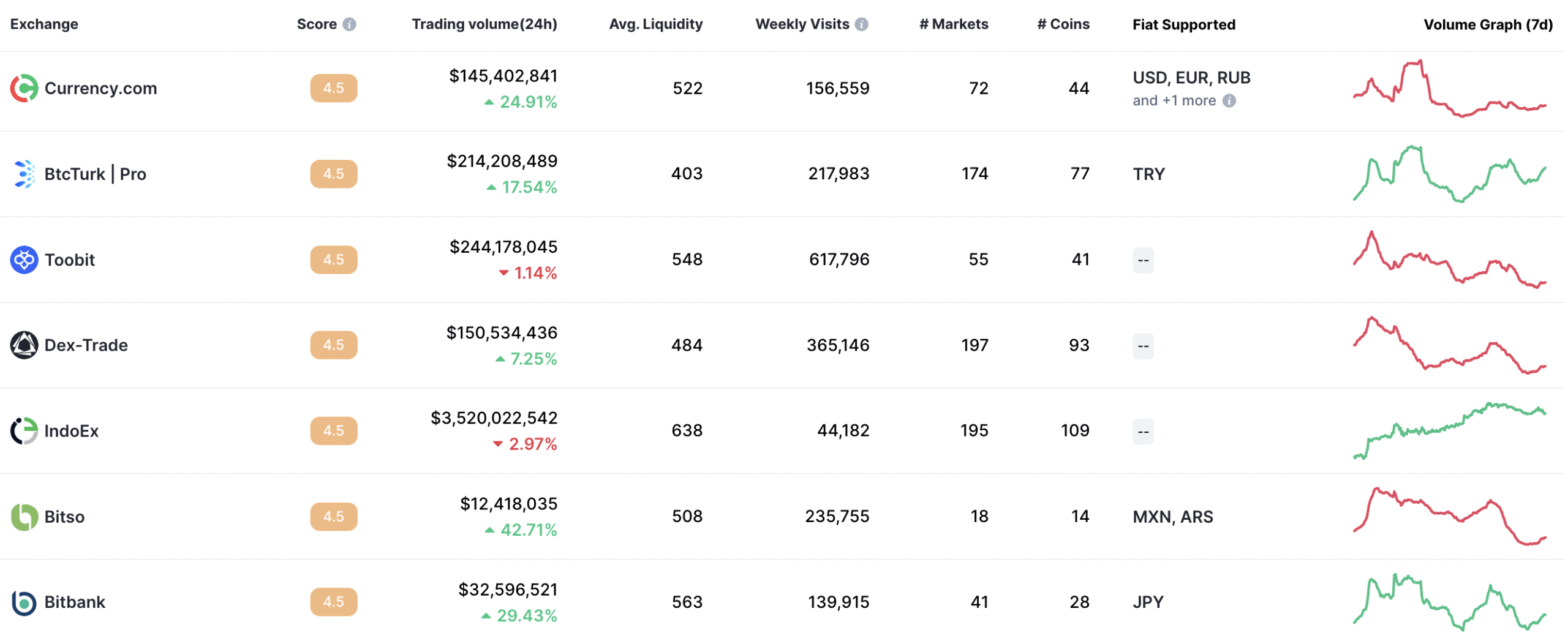
Task: Click the Currency.com exchange logo
Action: coord(24,88)
